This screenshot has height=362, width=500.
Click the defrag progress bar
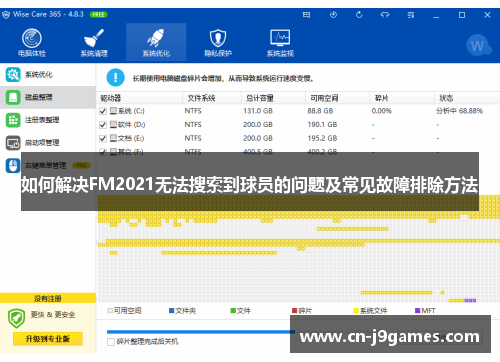[x=201, y=332]
